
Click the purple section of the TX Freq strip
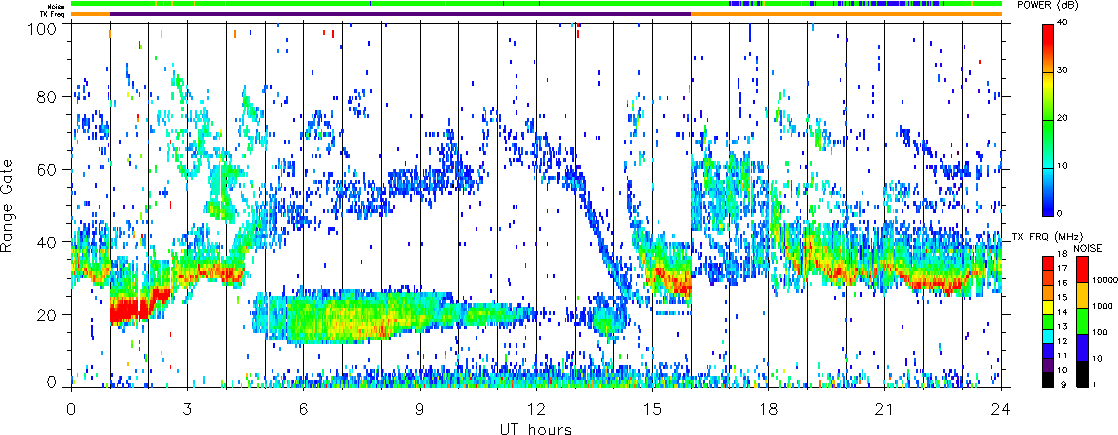(401, 14)
